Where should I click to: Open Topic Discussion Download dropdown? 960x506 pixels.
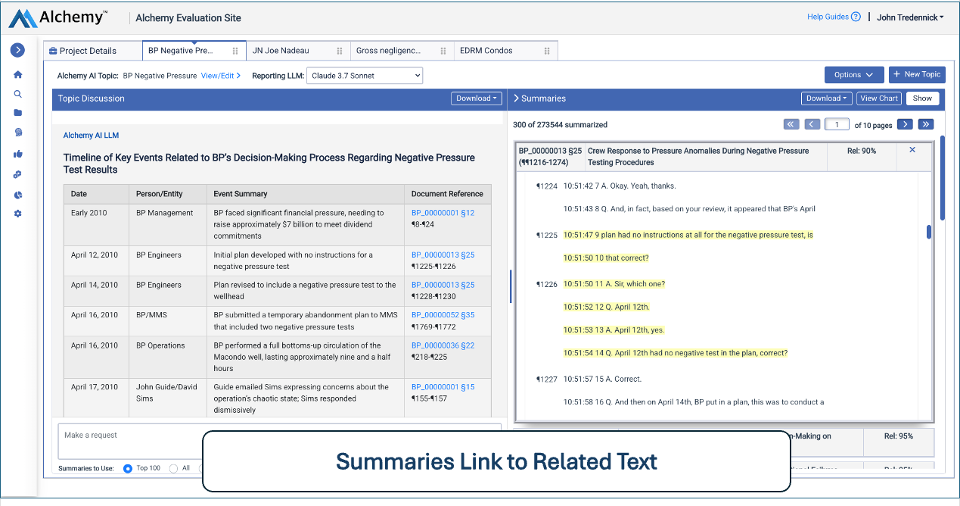[476, 98]
